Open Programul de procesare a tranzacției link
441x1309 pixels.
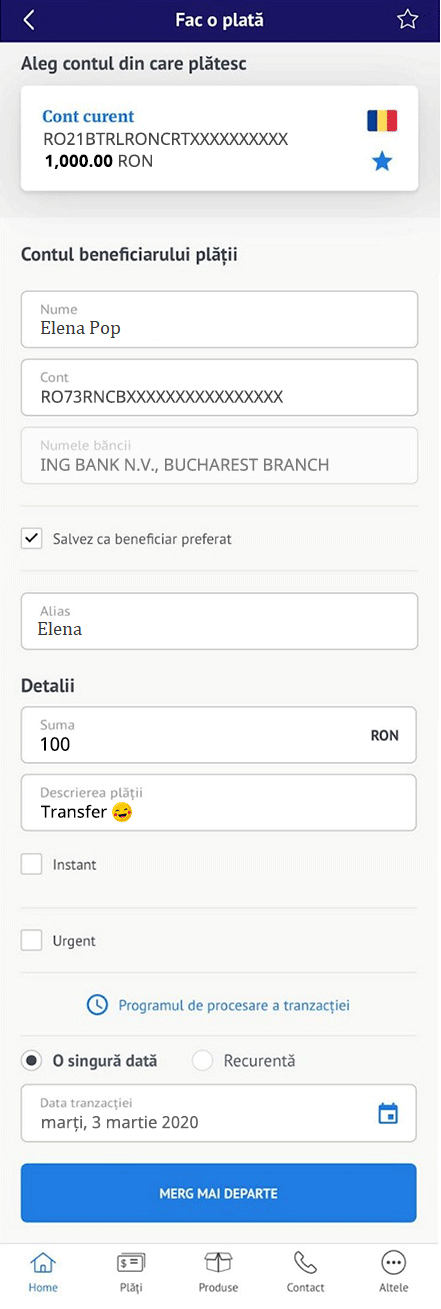tap(234, 1005)
